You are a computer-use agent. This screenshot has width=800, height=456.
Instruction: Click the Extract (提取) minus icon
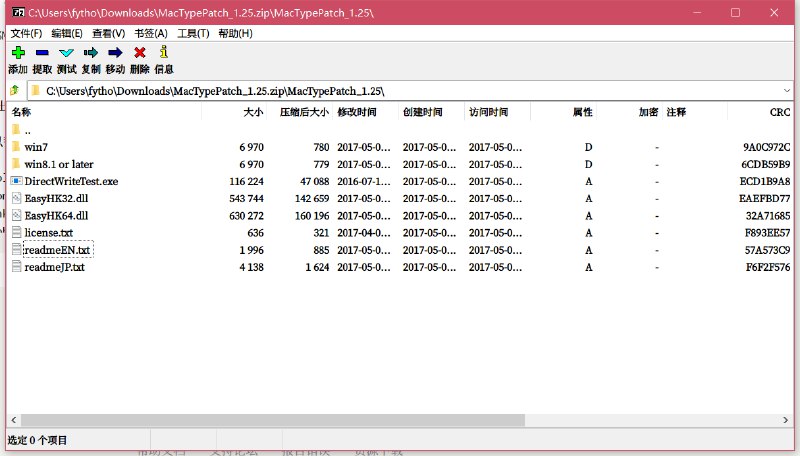click(x=42, y=52)
